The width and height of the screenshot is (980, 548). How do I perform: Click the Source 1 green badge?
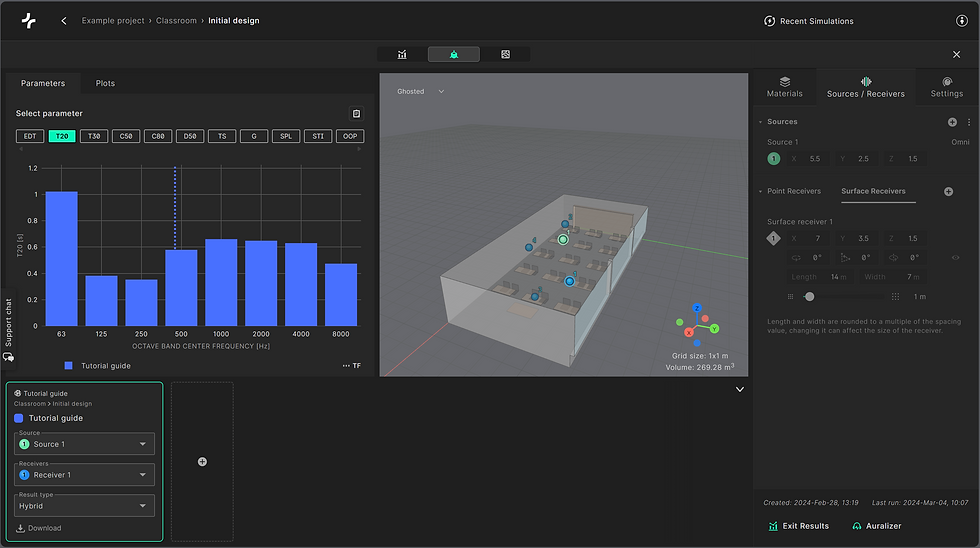click(x=774, y=159)
